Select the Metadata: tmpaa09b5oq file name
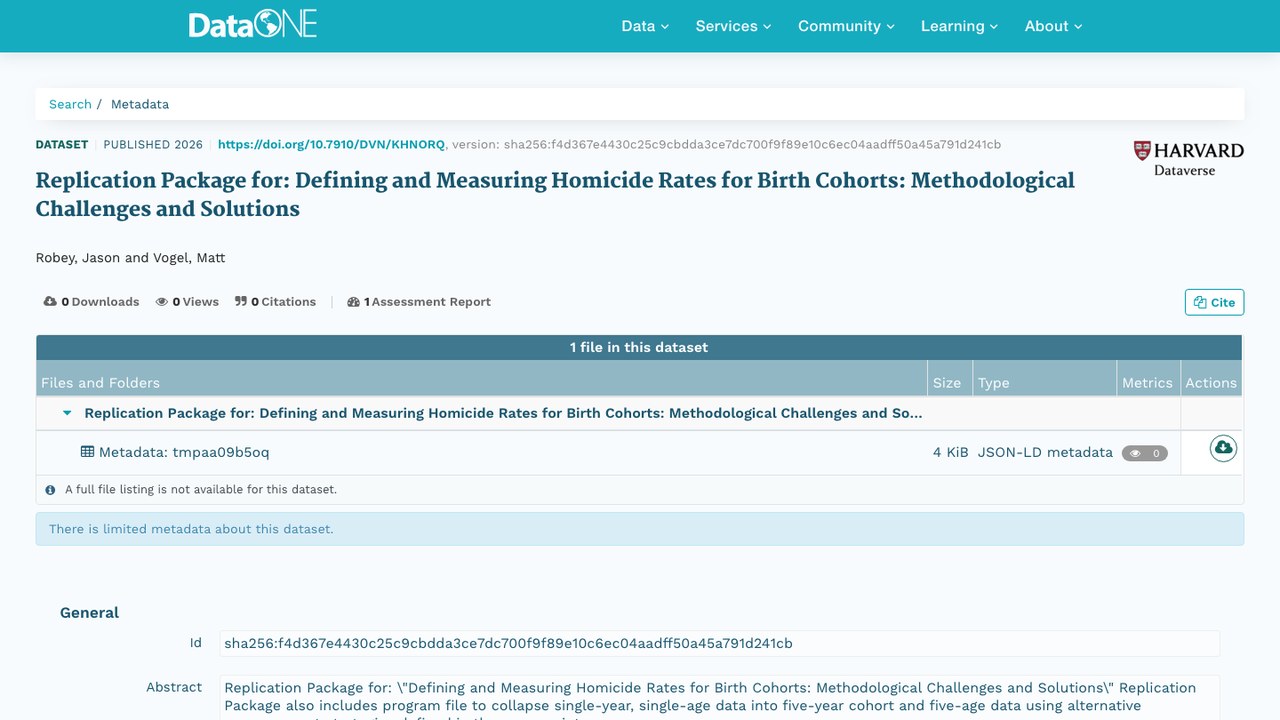This screenshot has height=720, width=1280. coord(184,452)
